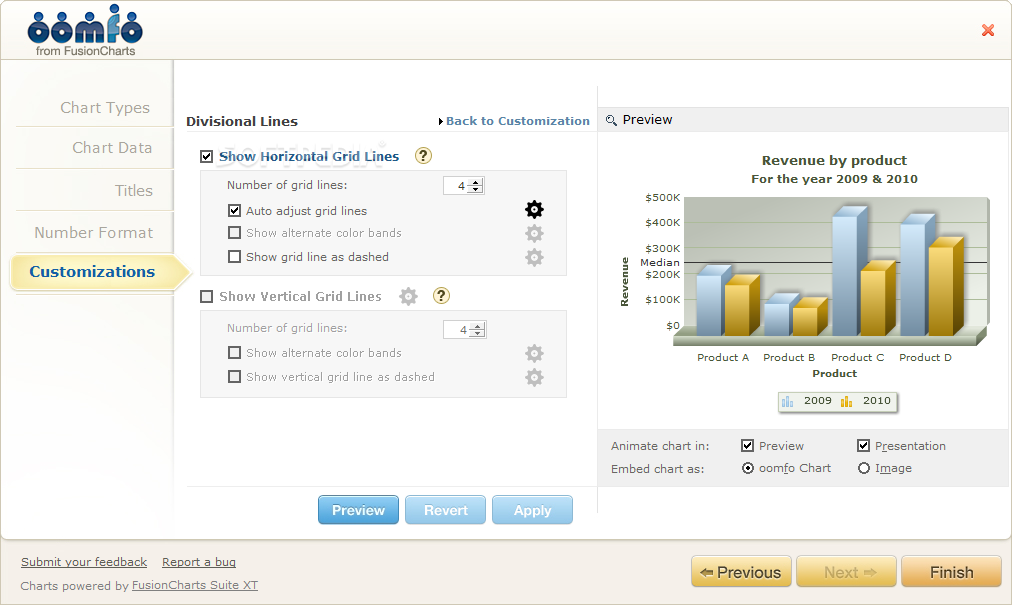Click gear for horizontal alternate color bands

(535, 234)
